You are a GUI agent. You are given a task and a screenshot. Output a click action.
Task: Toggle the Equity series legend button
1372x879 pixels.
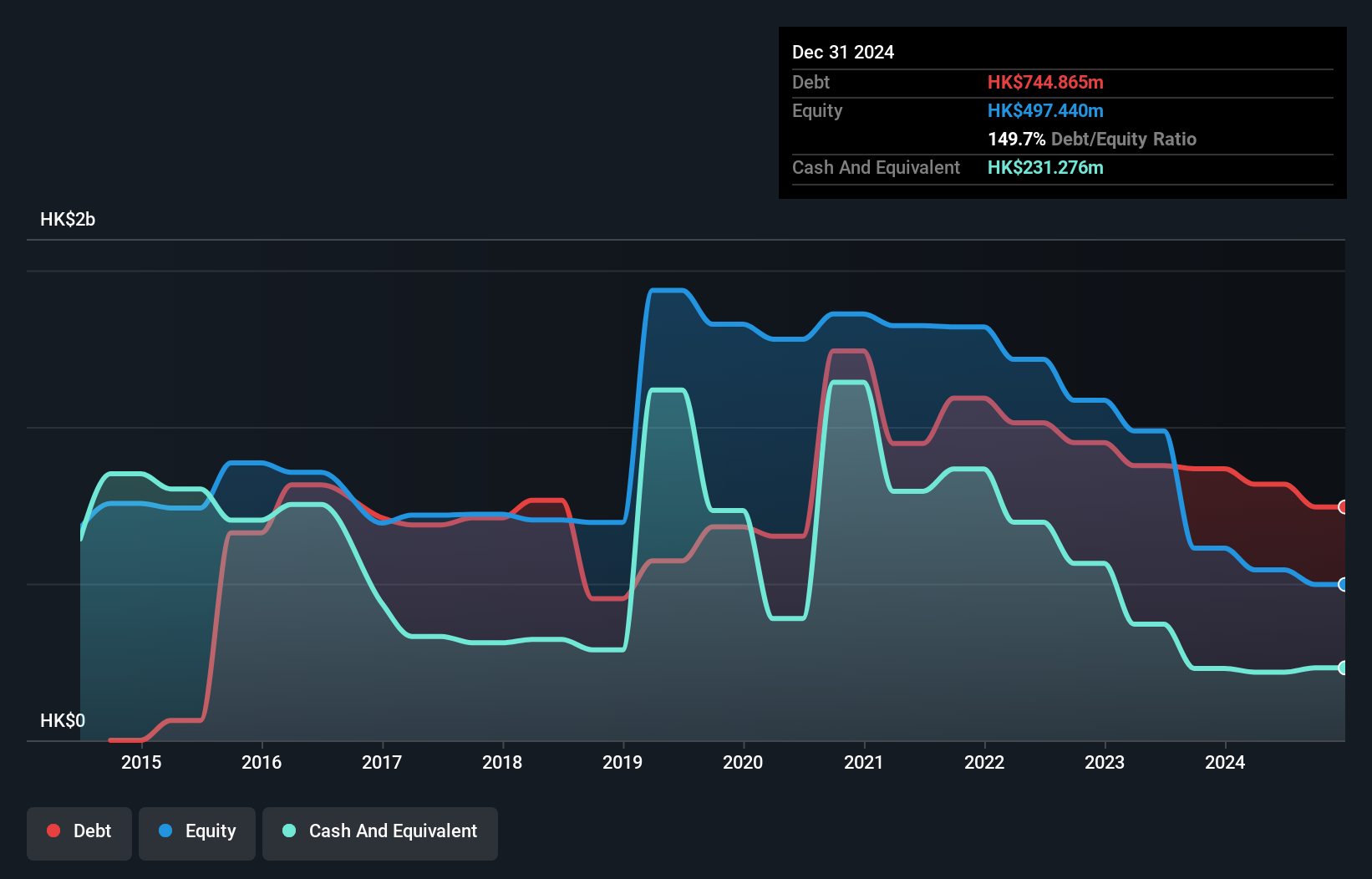(197, 833)
